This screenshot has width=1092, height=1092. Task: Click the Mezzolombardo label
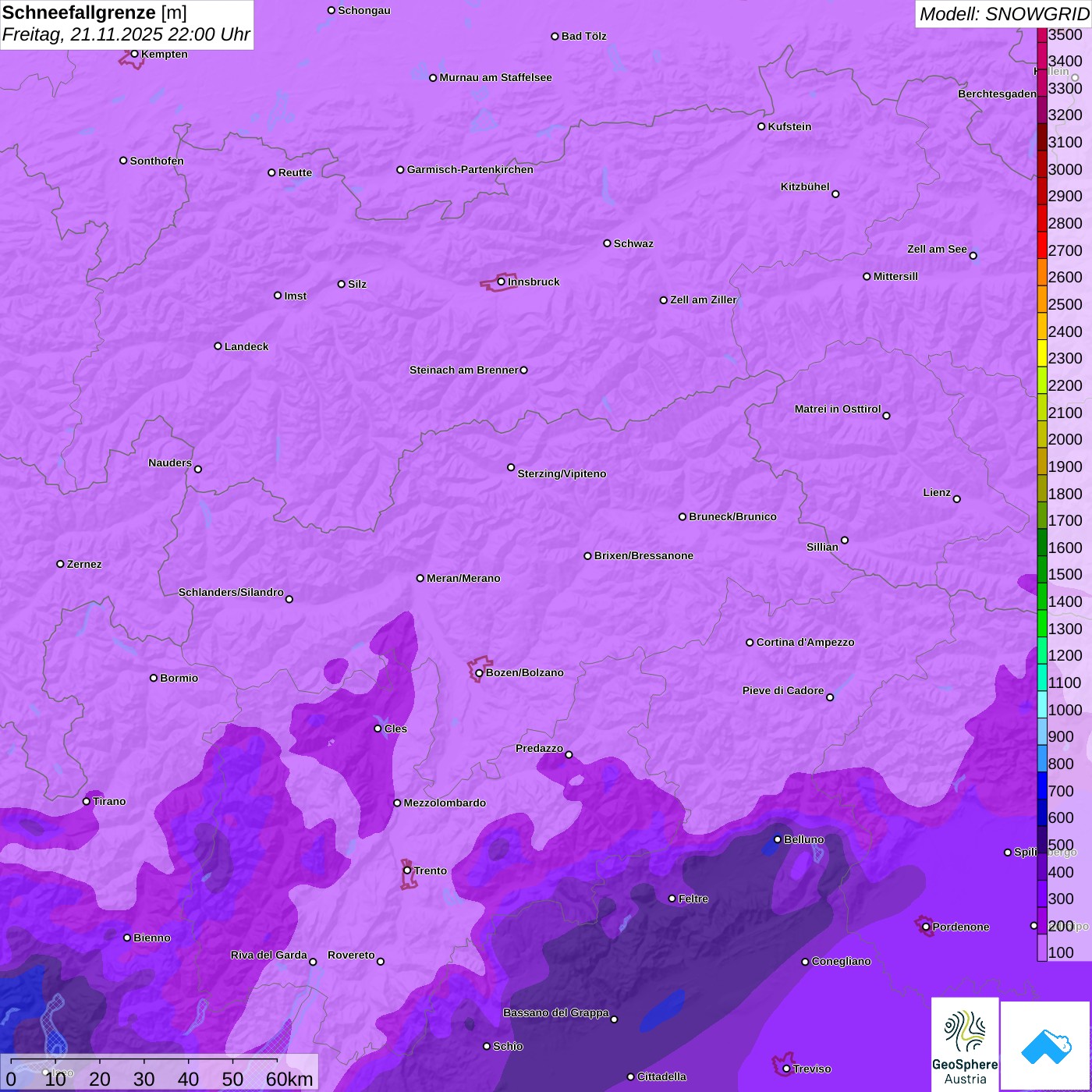(445, 803)
